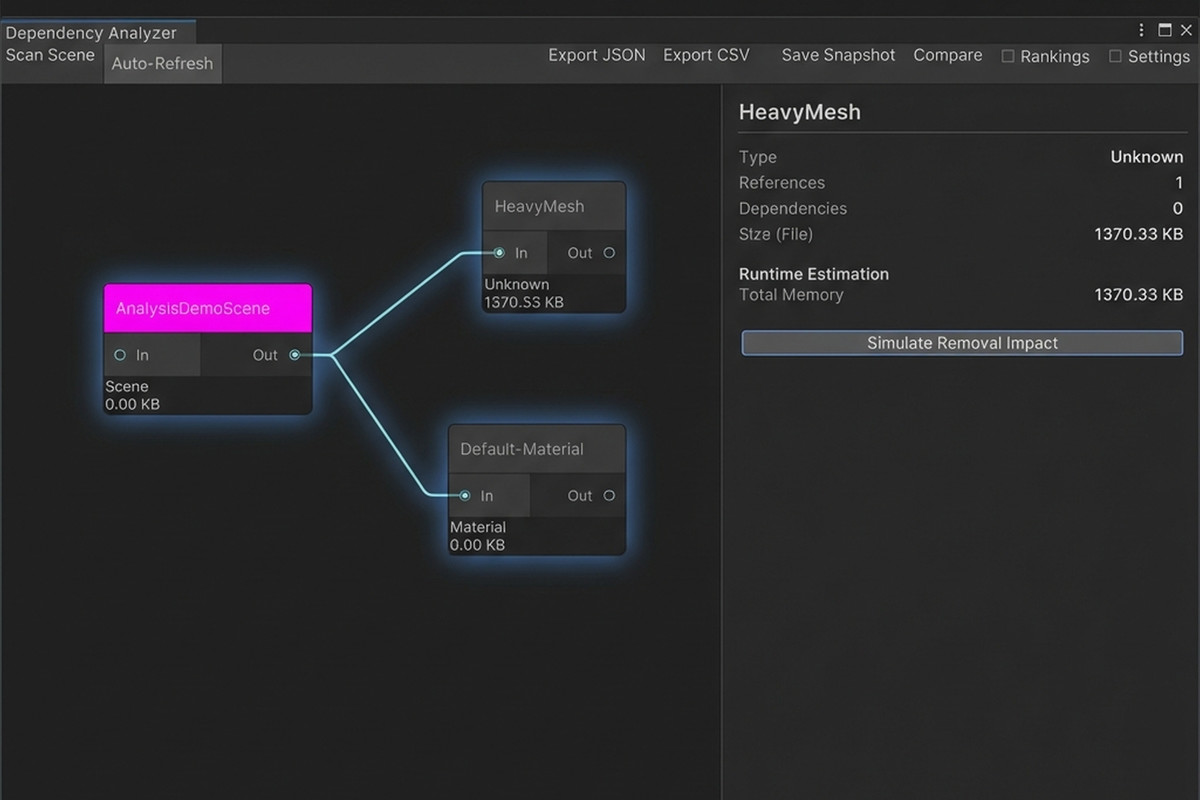The height and width of the screenshot is (800, 1200).
Task: Toggle Auto-Refresh on the toolbar
Action: (162, 63)
